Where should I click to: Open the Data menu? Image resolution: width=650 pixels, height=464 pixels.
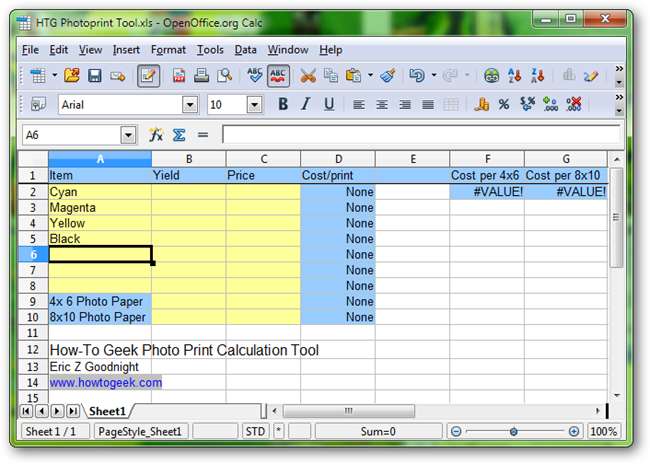245,50
